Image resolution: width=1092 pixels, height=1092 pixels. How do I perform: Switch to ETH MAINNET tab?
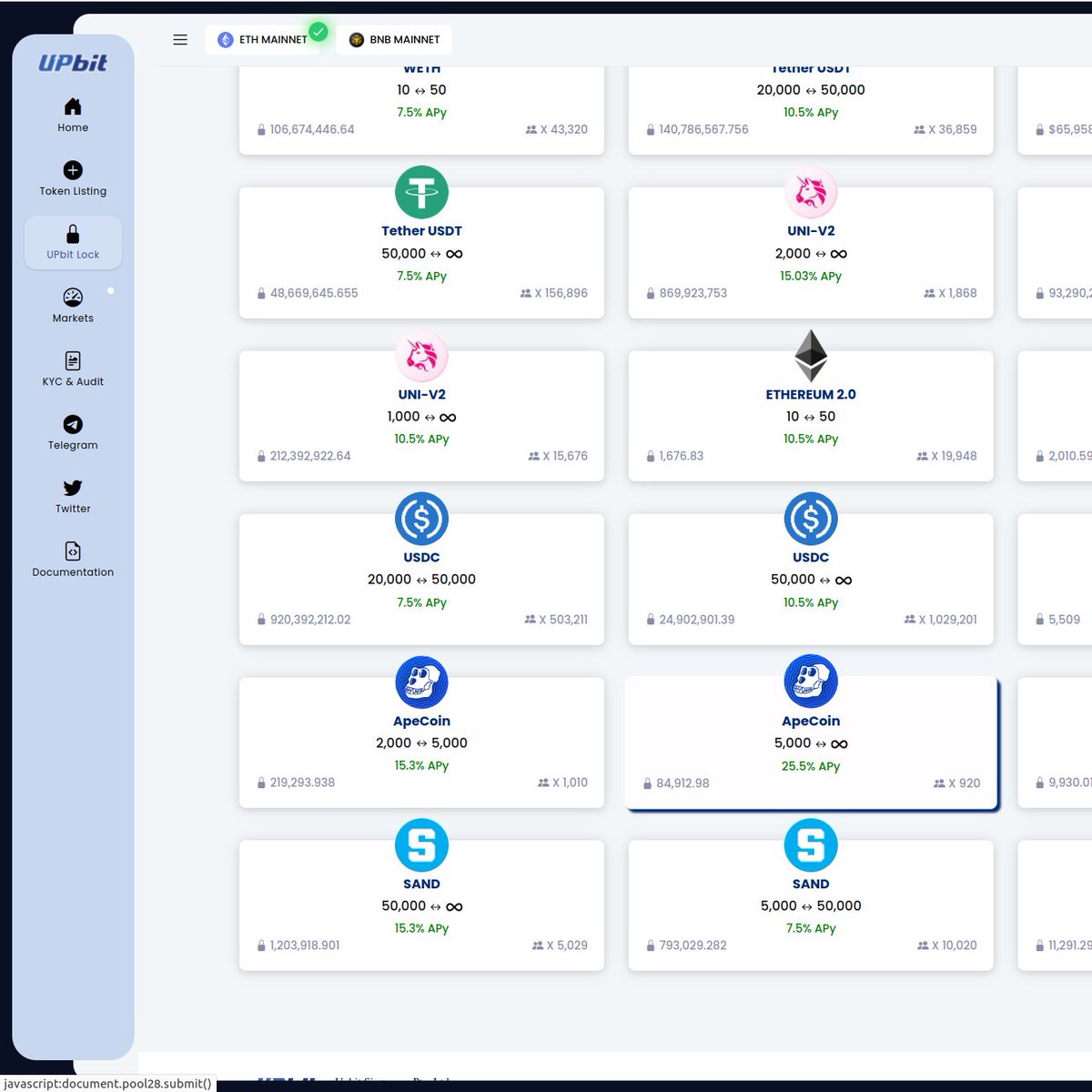pos(263,40)
